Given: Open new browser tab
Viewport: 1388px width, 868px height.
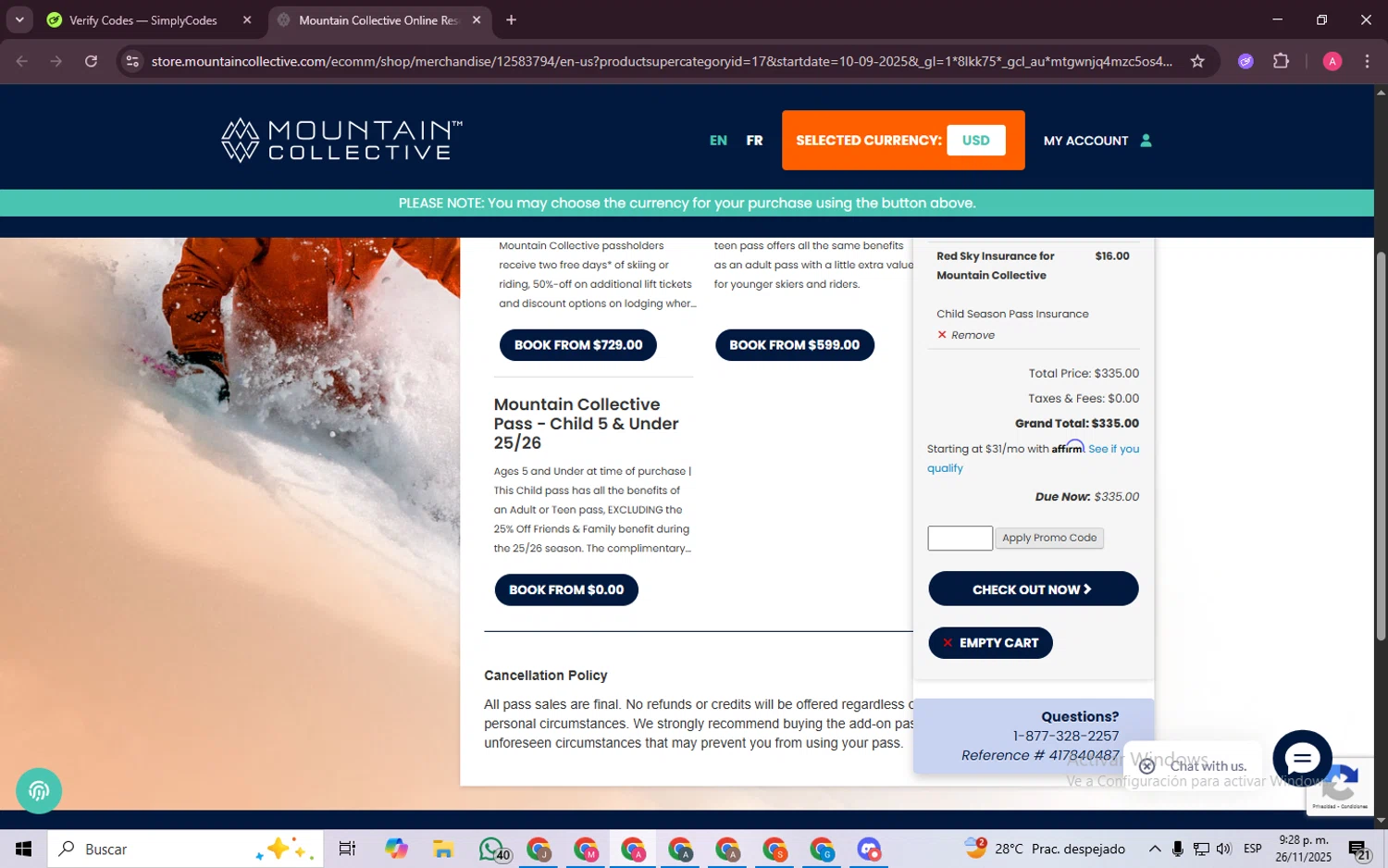Looking at the screenshot, I should tap(511, 19).
